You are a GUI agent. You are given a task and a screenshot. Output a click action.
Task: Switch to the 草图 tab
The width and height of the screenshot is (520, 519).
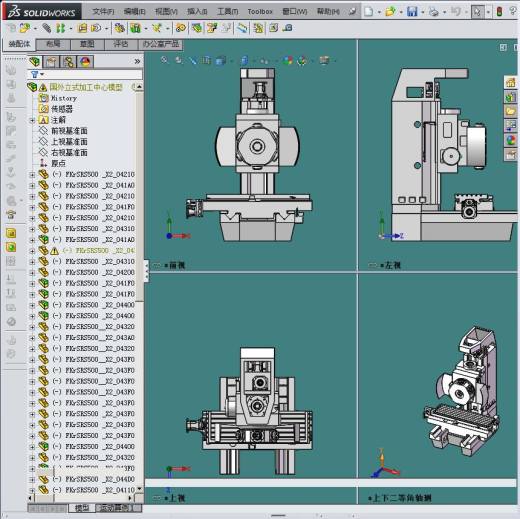[87, 44]
